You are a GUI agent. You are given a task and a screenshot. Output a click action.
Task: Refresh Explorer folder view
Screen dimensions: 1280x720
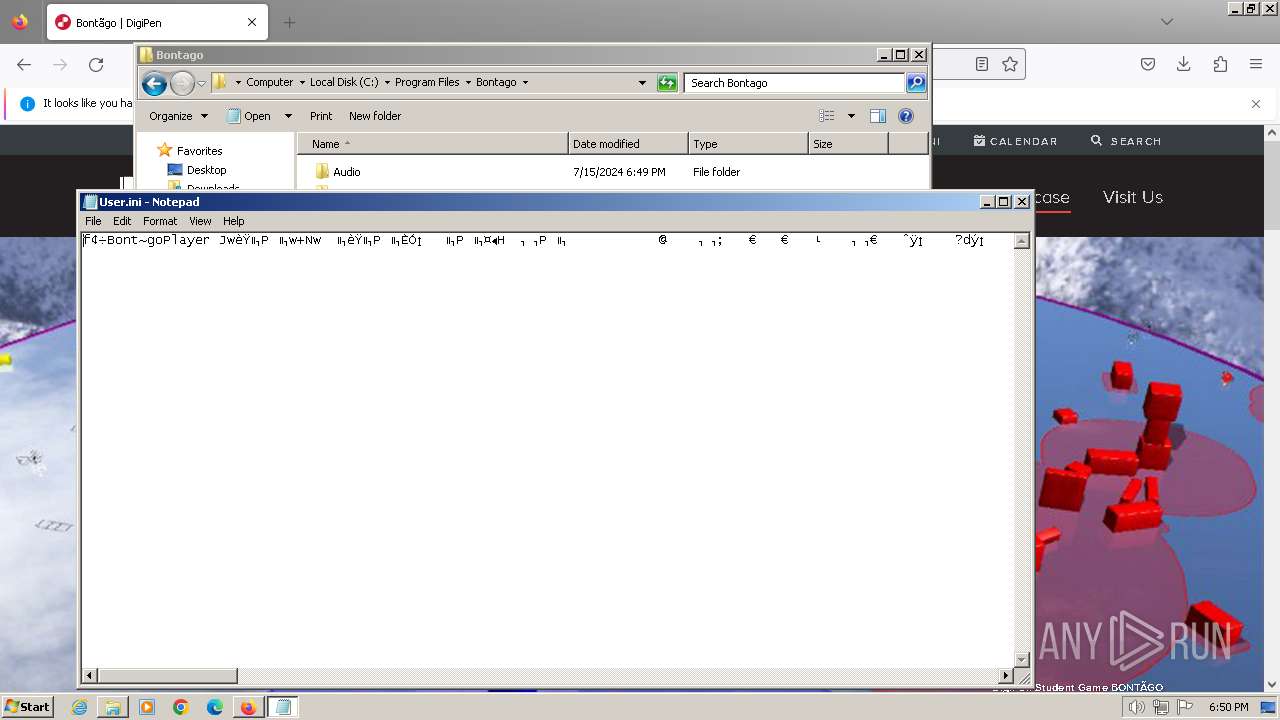point(667,83)
